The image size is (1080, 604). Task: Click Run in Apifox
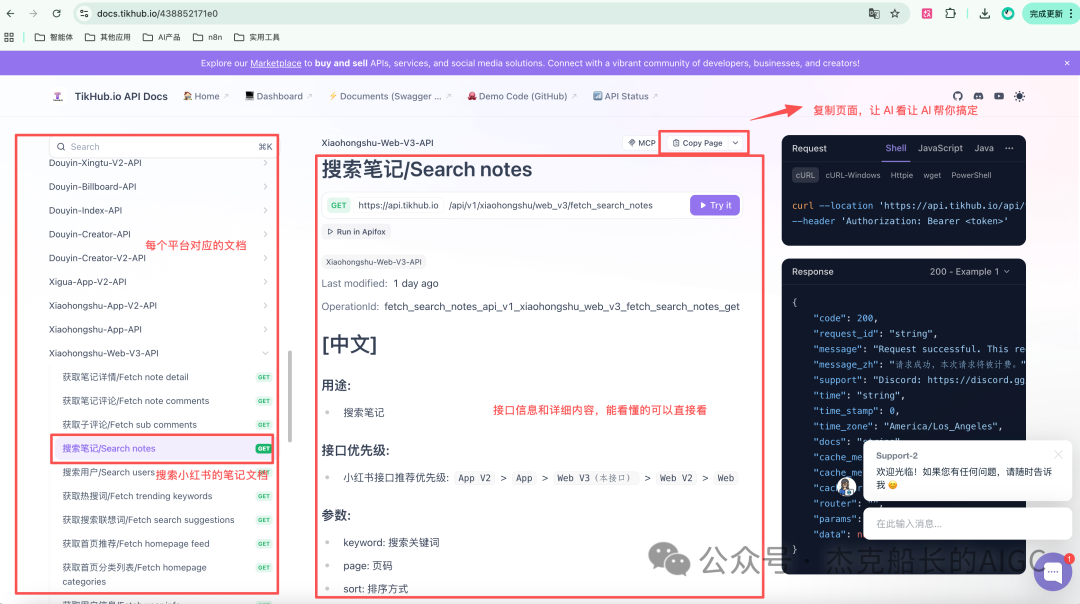pyautogui.click(x=356, y=232)
